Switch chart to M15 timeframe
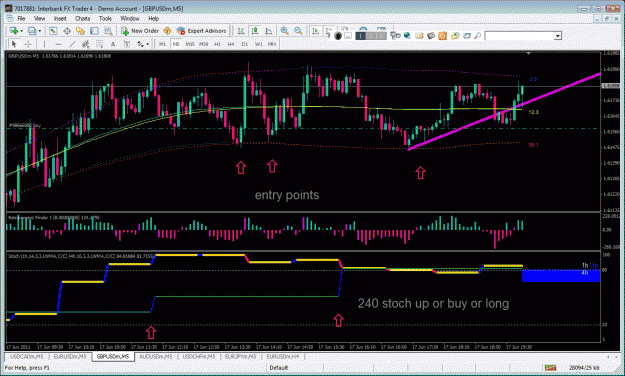Viewport: 625px width, 376px height. pos(190,44)
